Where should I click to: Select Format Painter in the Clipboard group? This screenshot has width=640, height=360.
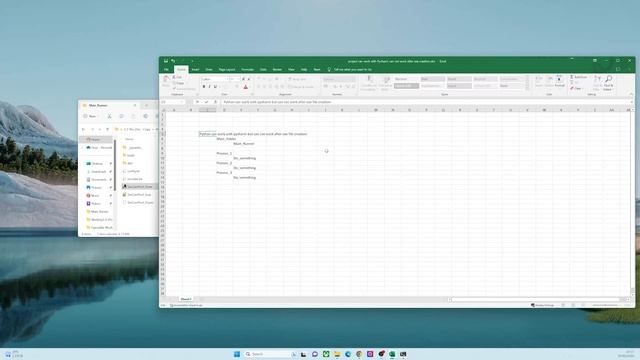[x=184, y=89]
